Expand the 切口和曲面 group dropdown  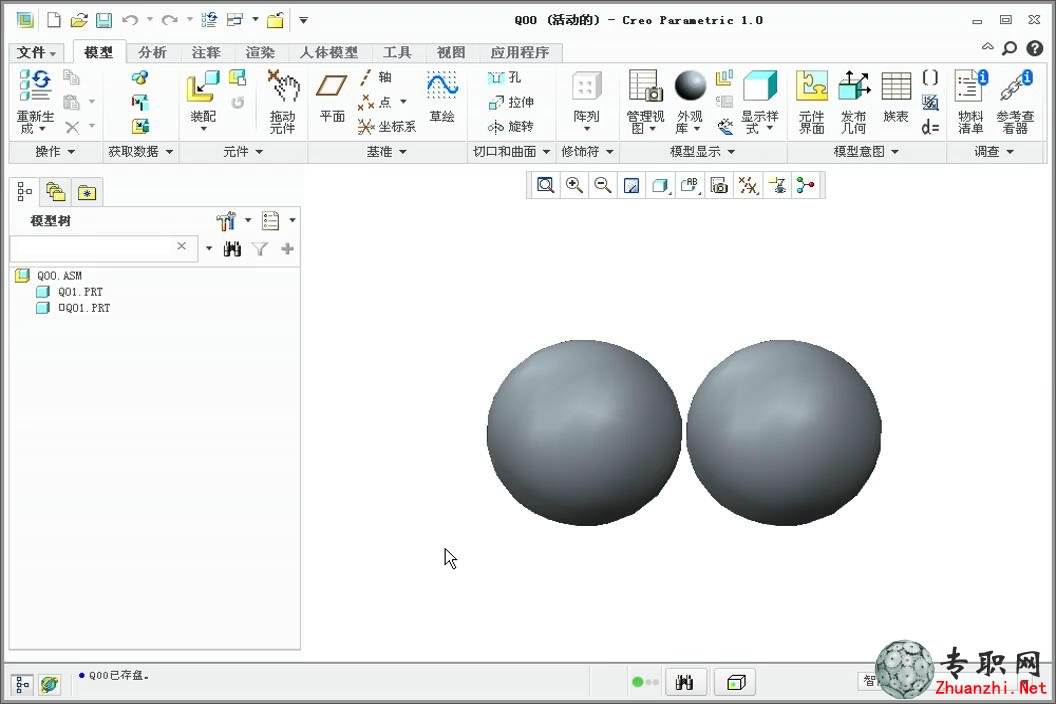[512, 152]
